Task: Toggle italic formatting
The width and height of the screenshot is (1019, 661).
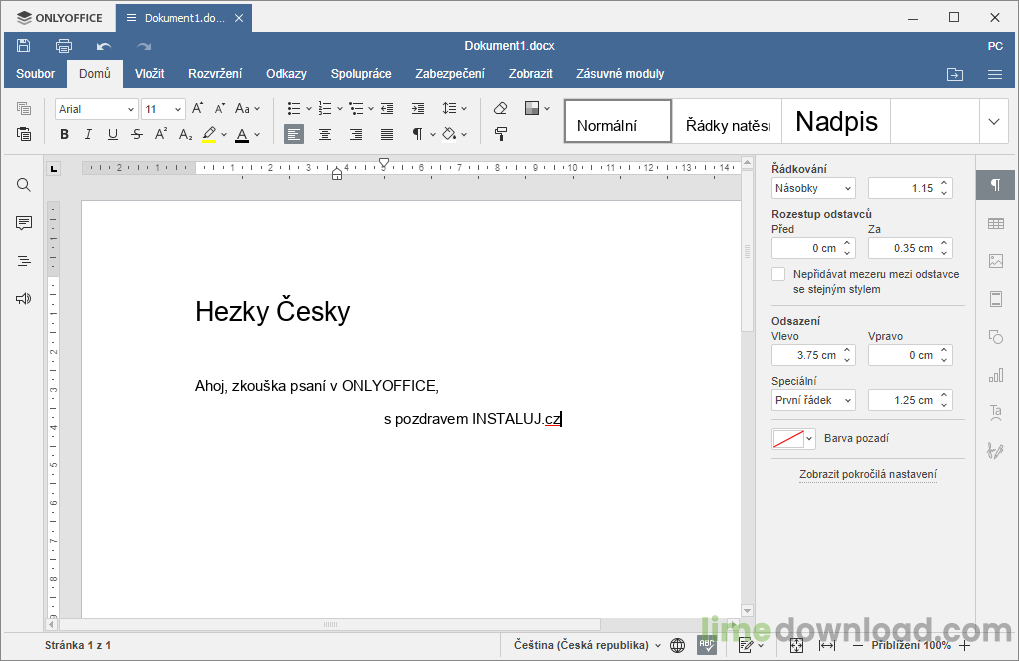Action: click(x=88, y=133)
